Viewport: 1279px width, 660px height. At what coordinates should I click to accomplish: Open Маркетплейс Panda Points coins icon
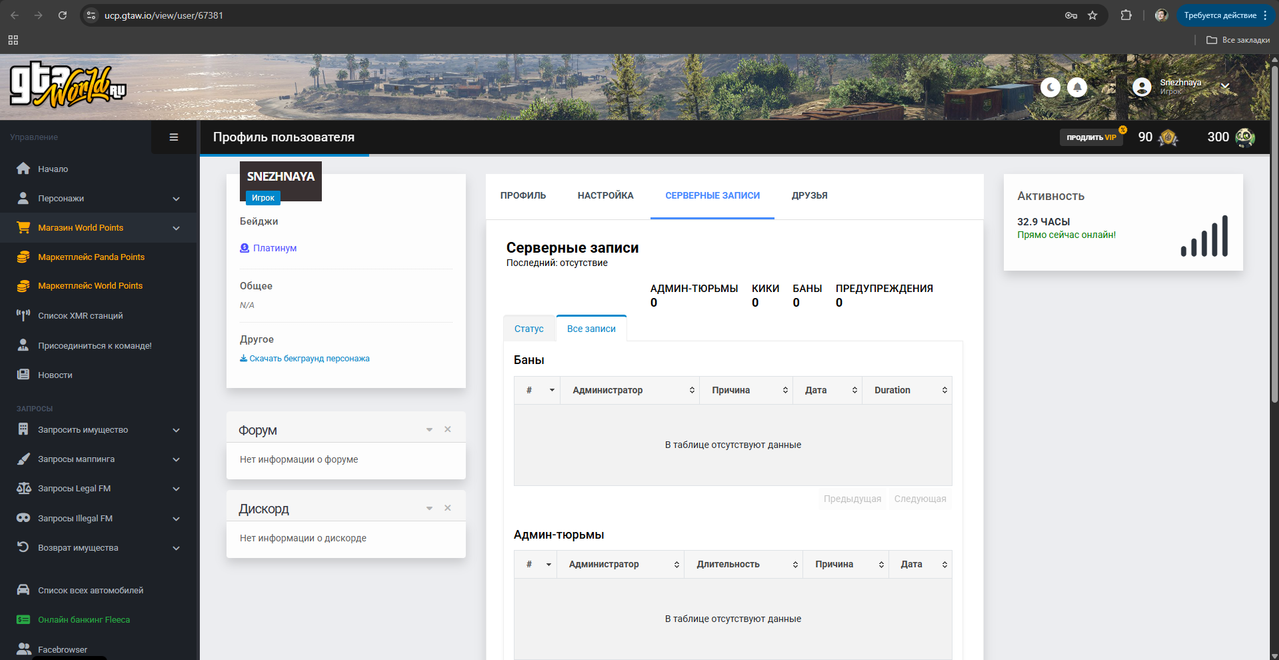coord(23,257)
